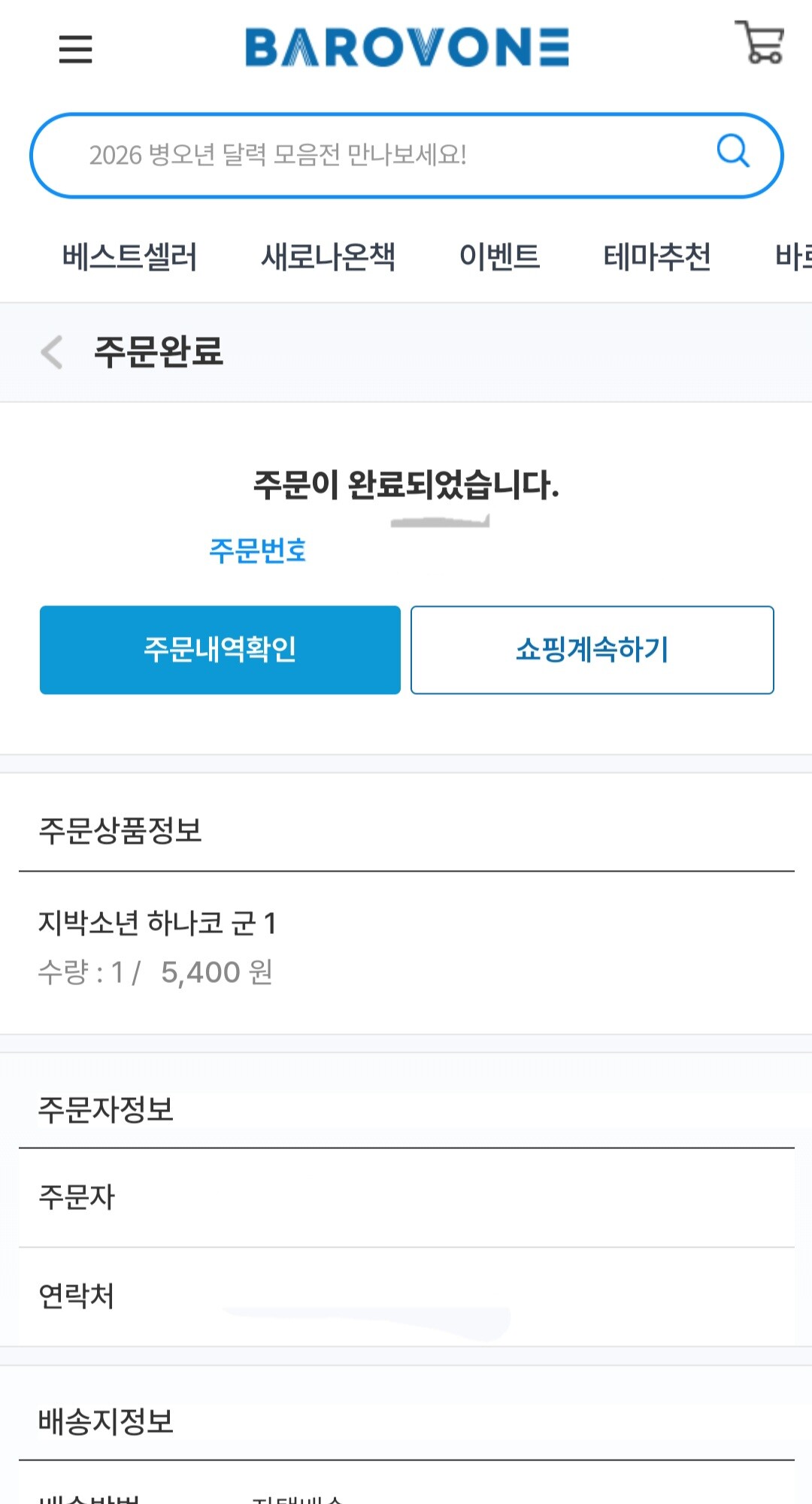Tap the blue 주문번호 link

257,550
